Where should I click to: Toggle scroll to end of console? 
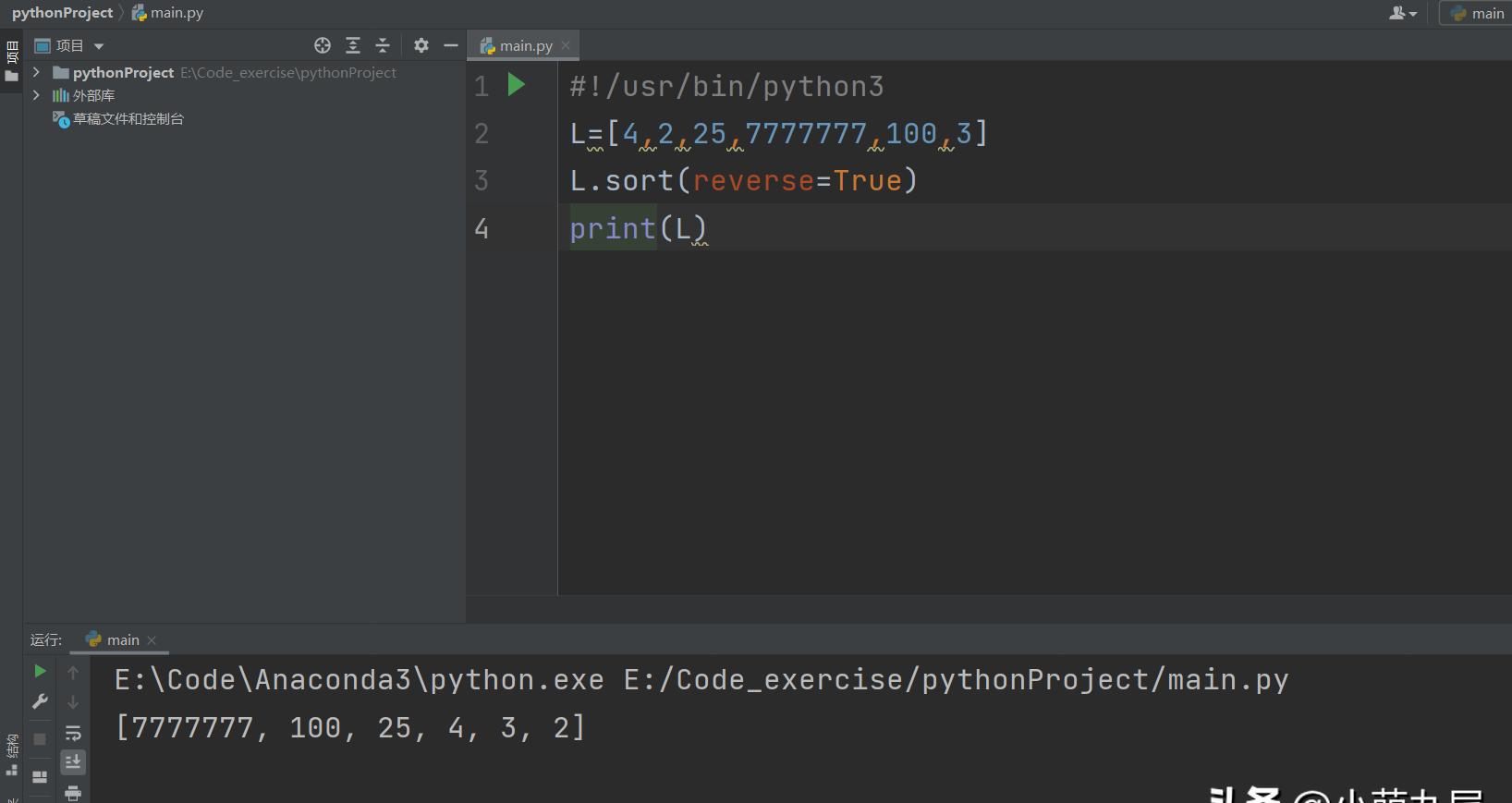[73, 762]
